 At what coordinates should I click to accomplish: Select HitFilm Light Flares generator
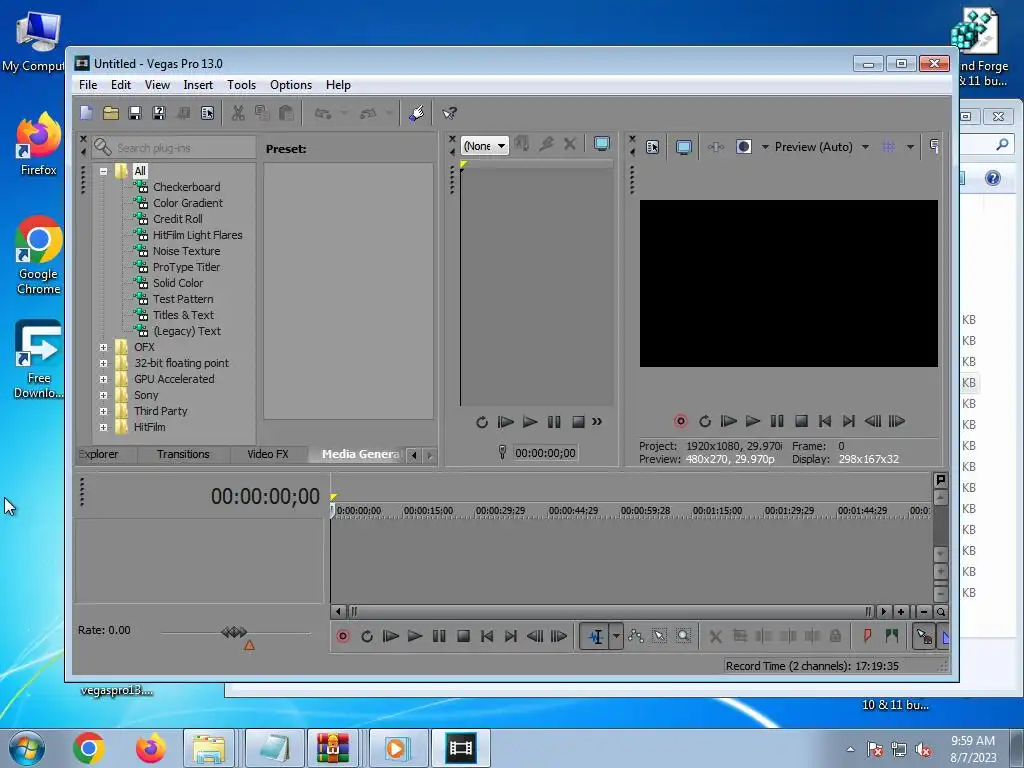(197, 235)
